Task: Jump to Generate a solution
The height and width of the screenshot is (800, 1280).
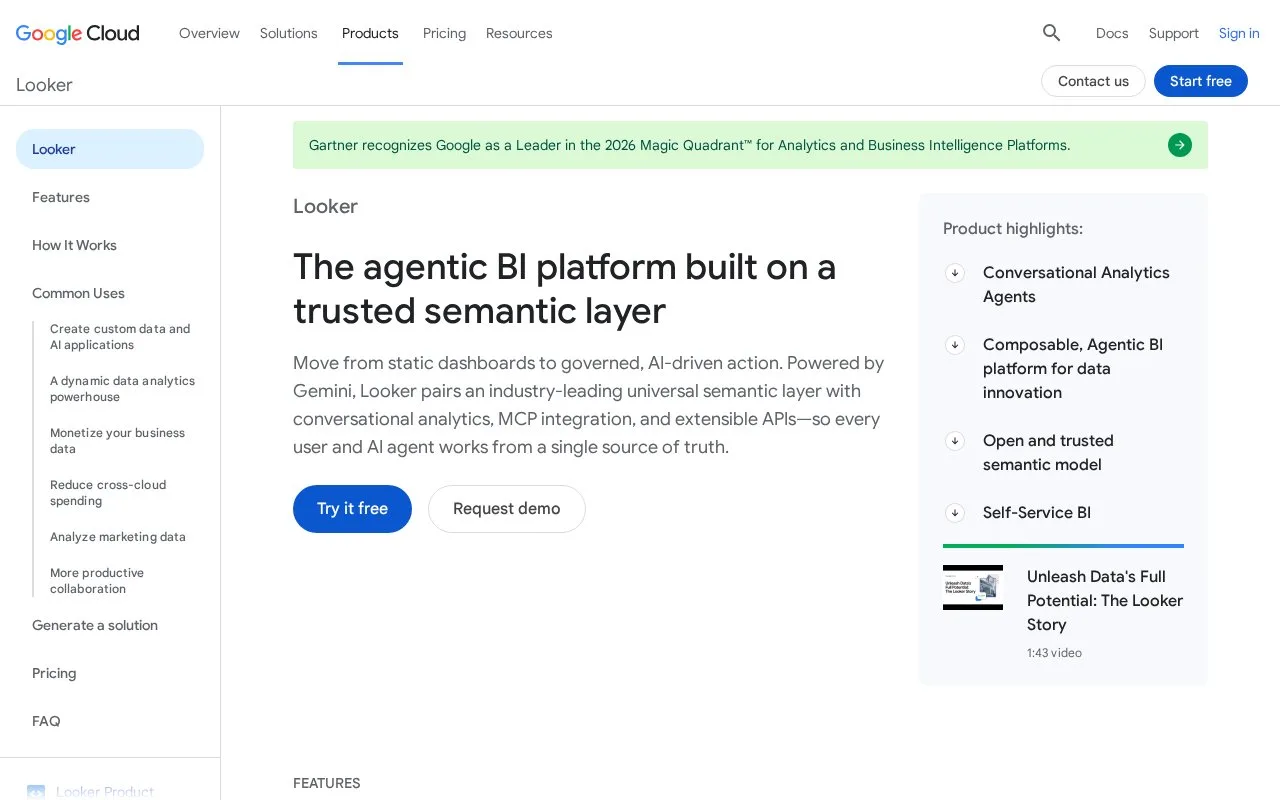Action: 95,625
